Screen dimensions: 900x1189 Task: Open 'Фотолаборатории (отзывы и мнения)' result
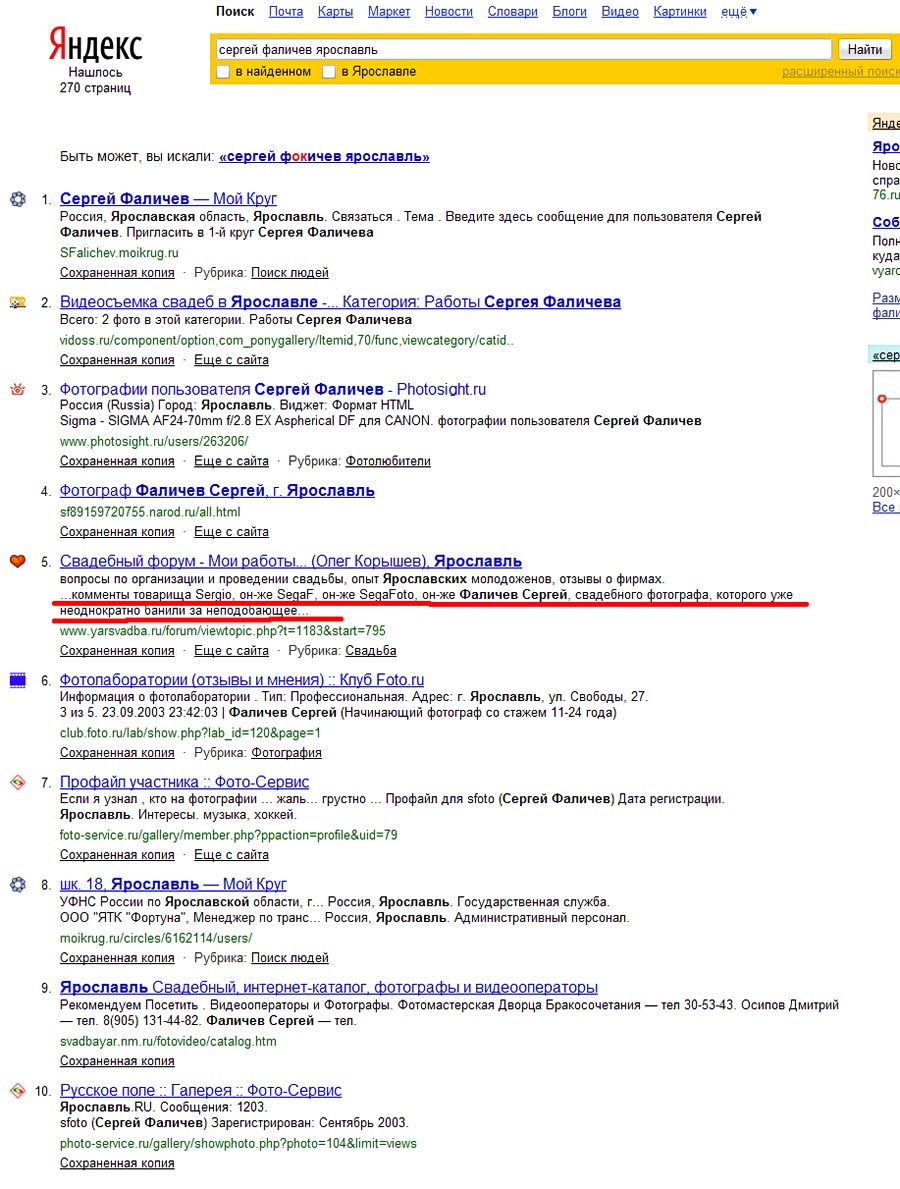(x=242, y=679)
